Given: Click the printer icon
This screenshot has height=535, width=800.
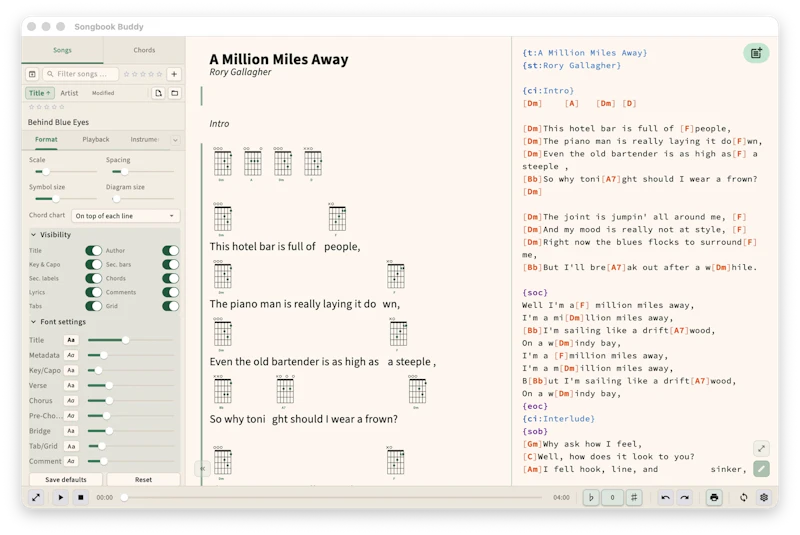Looking at the screenshot, I should pos(714,497).
